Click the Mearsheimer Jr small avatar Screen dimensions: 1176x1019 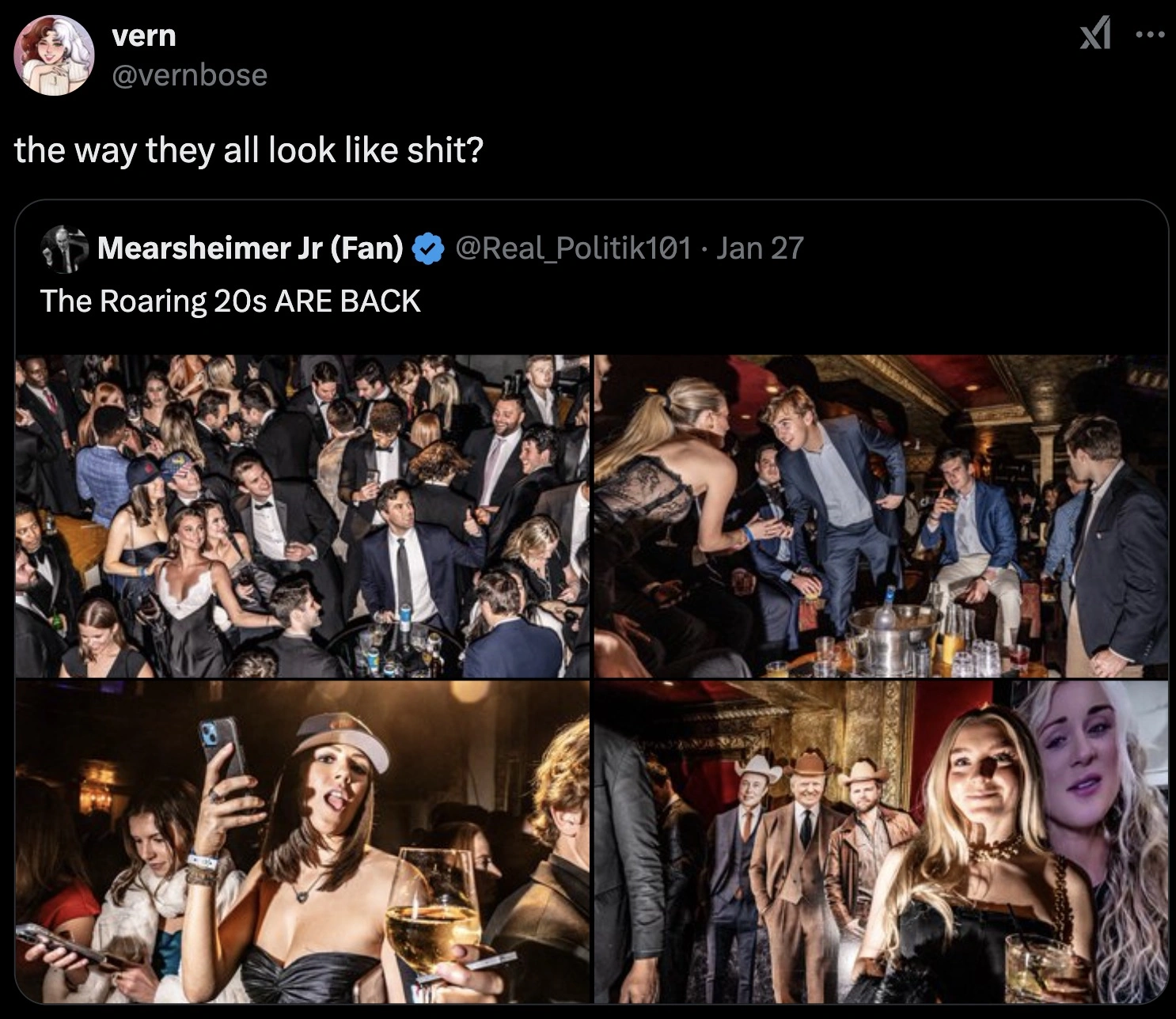(x=64, y=248)
